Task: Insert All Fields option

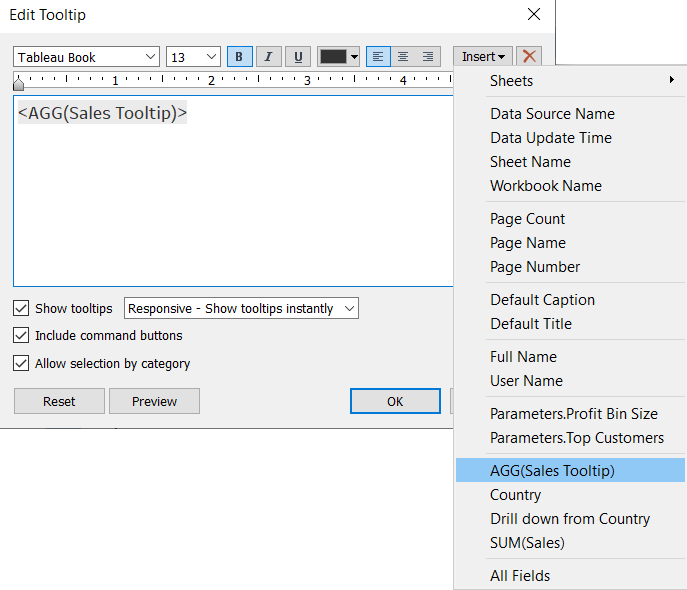Action: (x=570, y=576)
